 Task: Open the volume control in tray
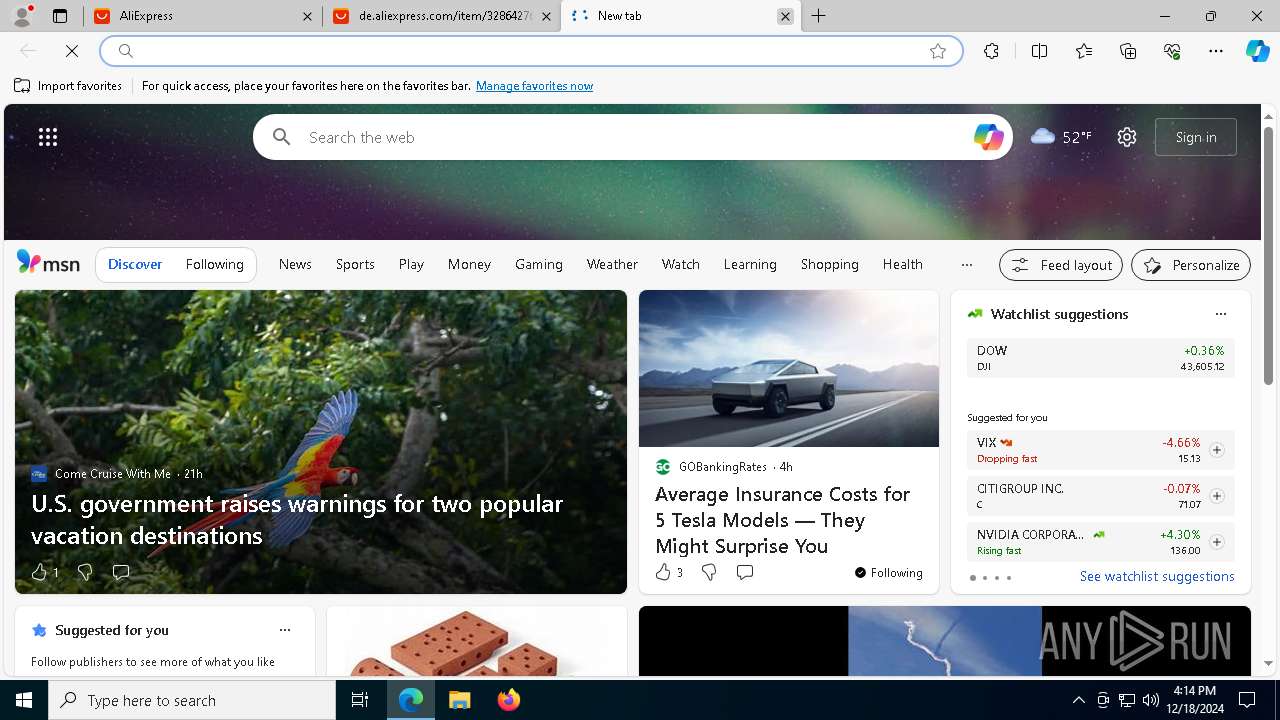coord(1150,700)
